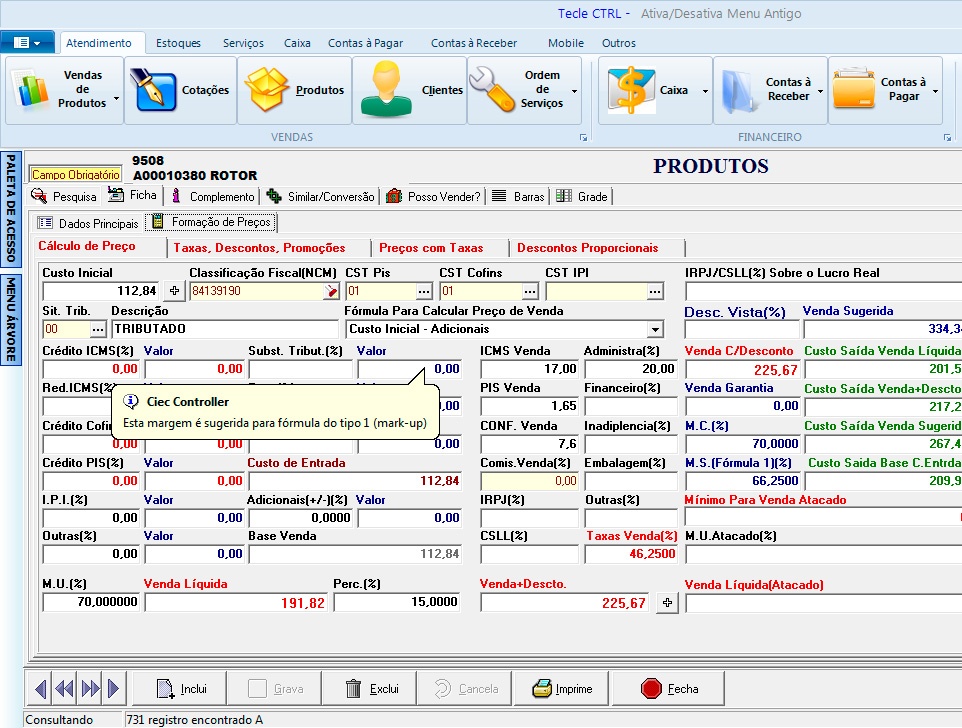This screenshot has width=962, height=728.
Task: Open the CST Pis lookup button
Action: tap(424, 291)
